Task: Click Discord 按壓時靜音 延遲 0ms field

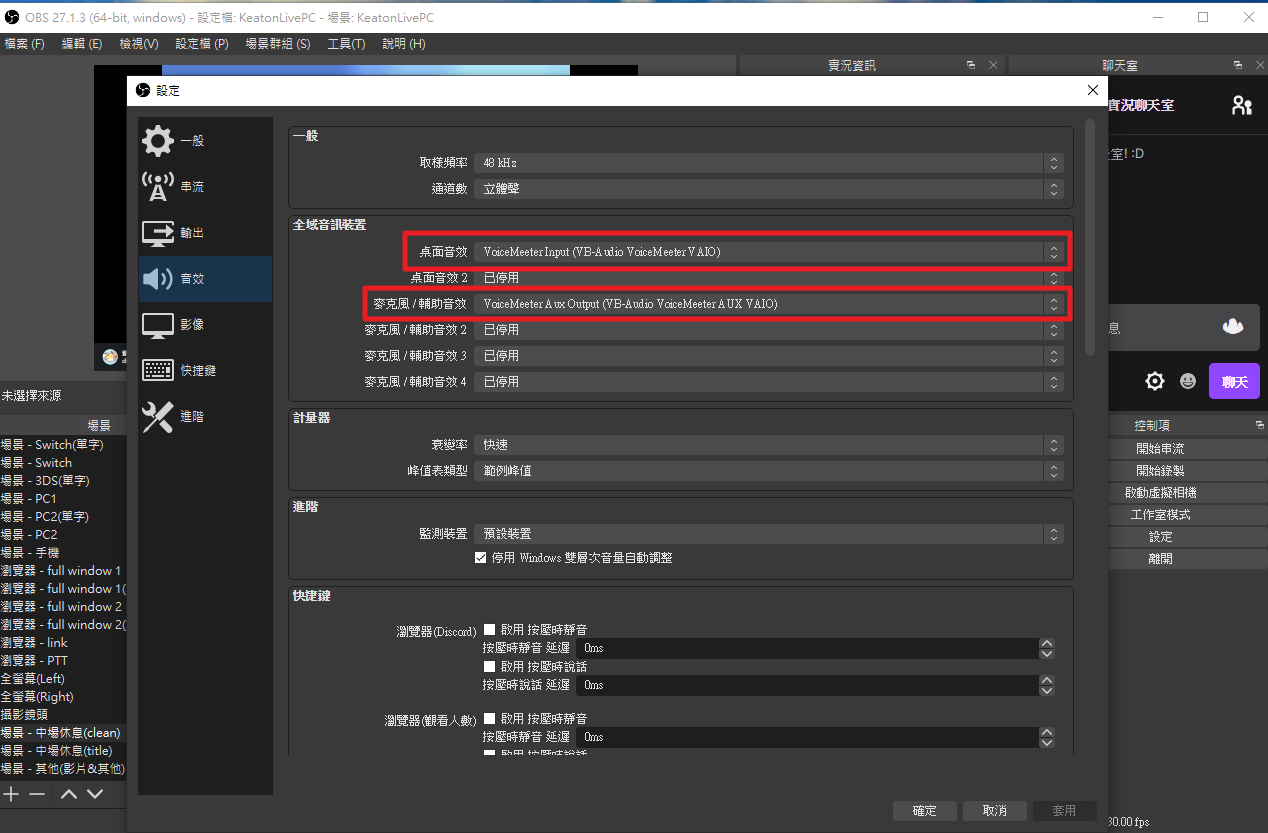Action: pos(808,648)
